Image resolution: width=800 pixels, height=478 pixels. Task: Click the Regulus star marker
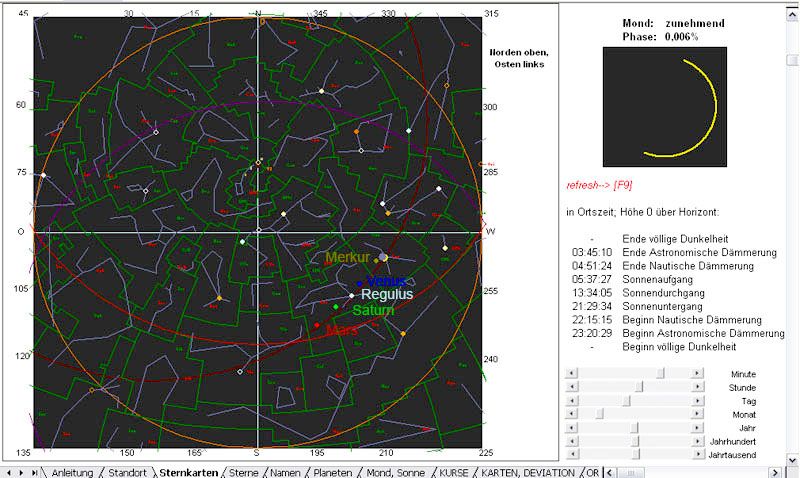click(x=352, y=296)
